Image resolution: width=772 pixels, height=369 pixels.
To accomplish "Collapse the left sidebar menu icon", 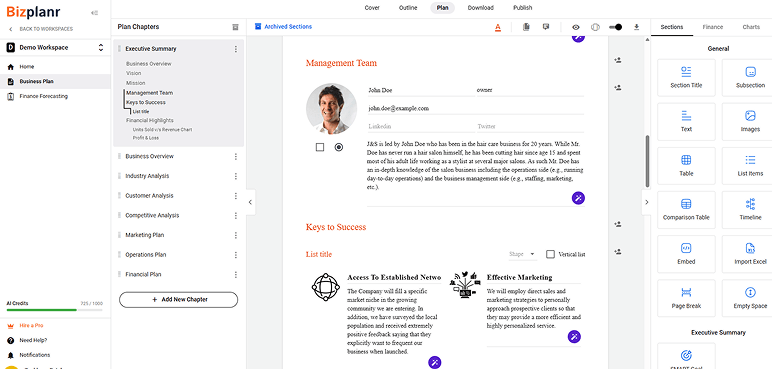I will pos(95,13).
